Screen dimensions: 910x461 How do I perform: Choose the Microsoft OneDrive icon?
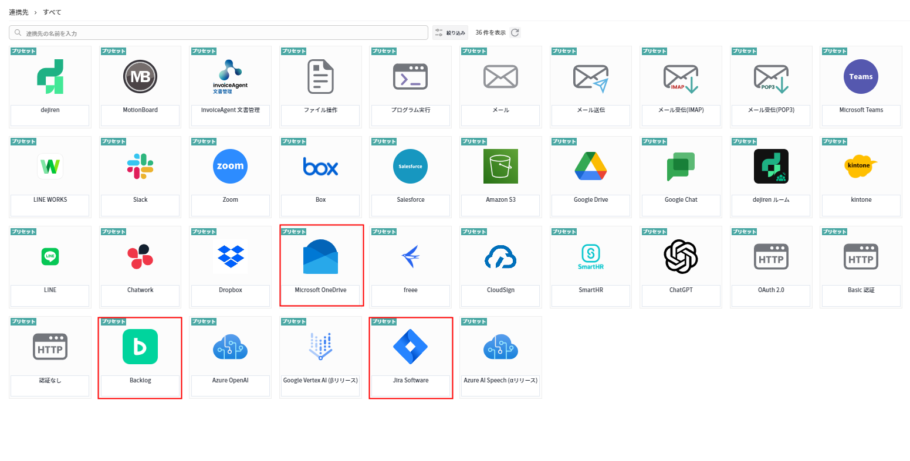coord(320,257)
